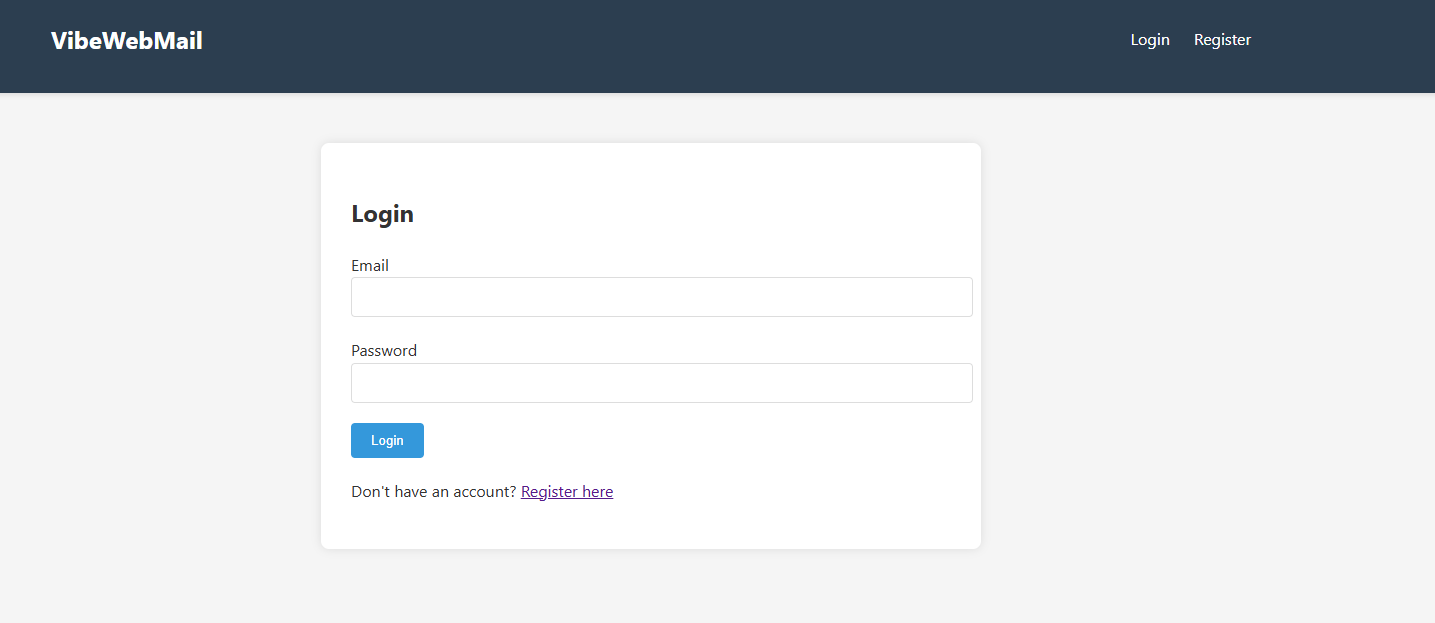The width and height of the screenshot is (1435, 623).
Task: Place cursor in the Email text box
Action: pyautogui.click(x=661, y=297)
